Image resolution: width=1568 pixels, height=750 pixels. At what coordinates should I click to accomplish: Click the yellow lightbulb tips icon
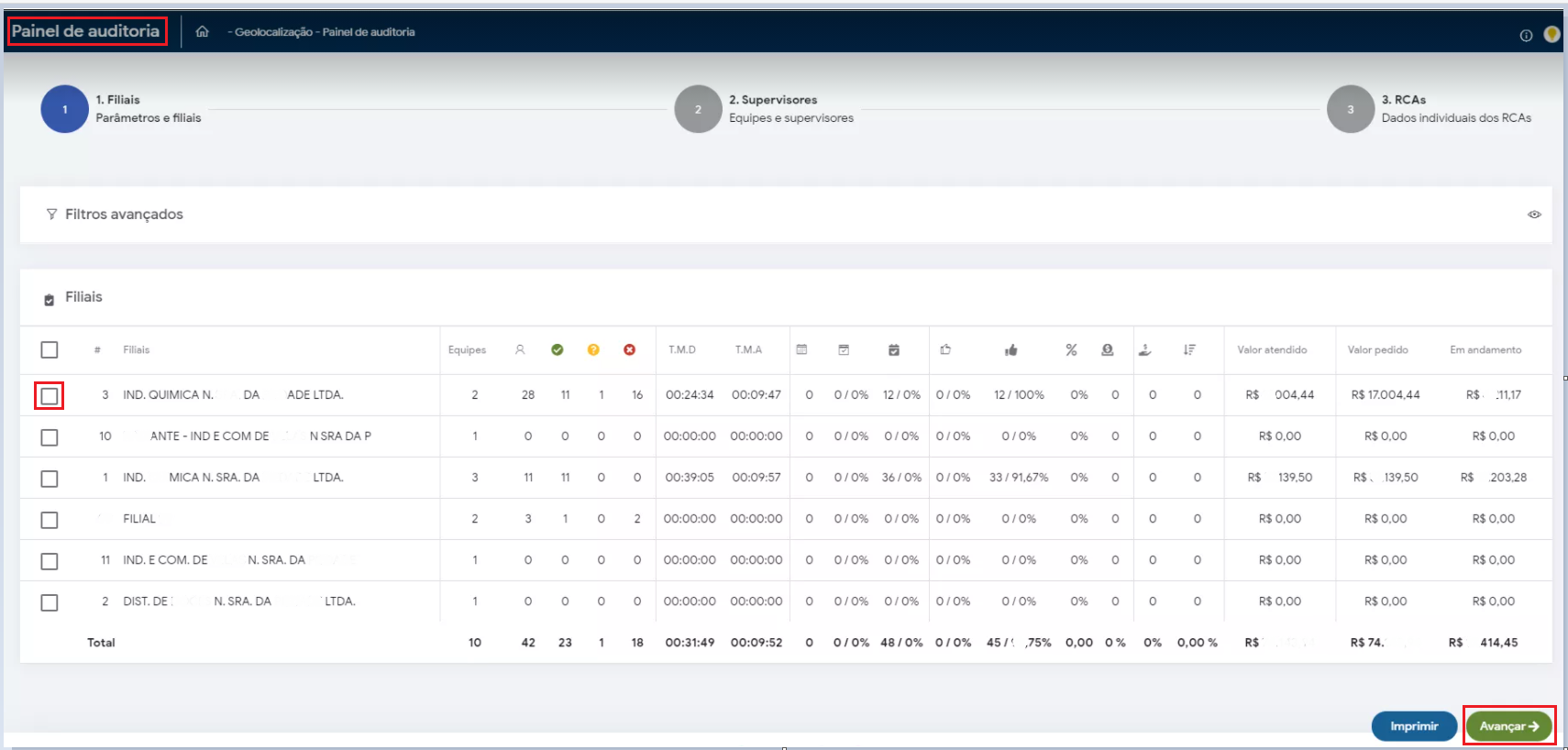point(1551,34)
